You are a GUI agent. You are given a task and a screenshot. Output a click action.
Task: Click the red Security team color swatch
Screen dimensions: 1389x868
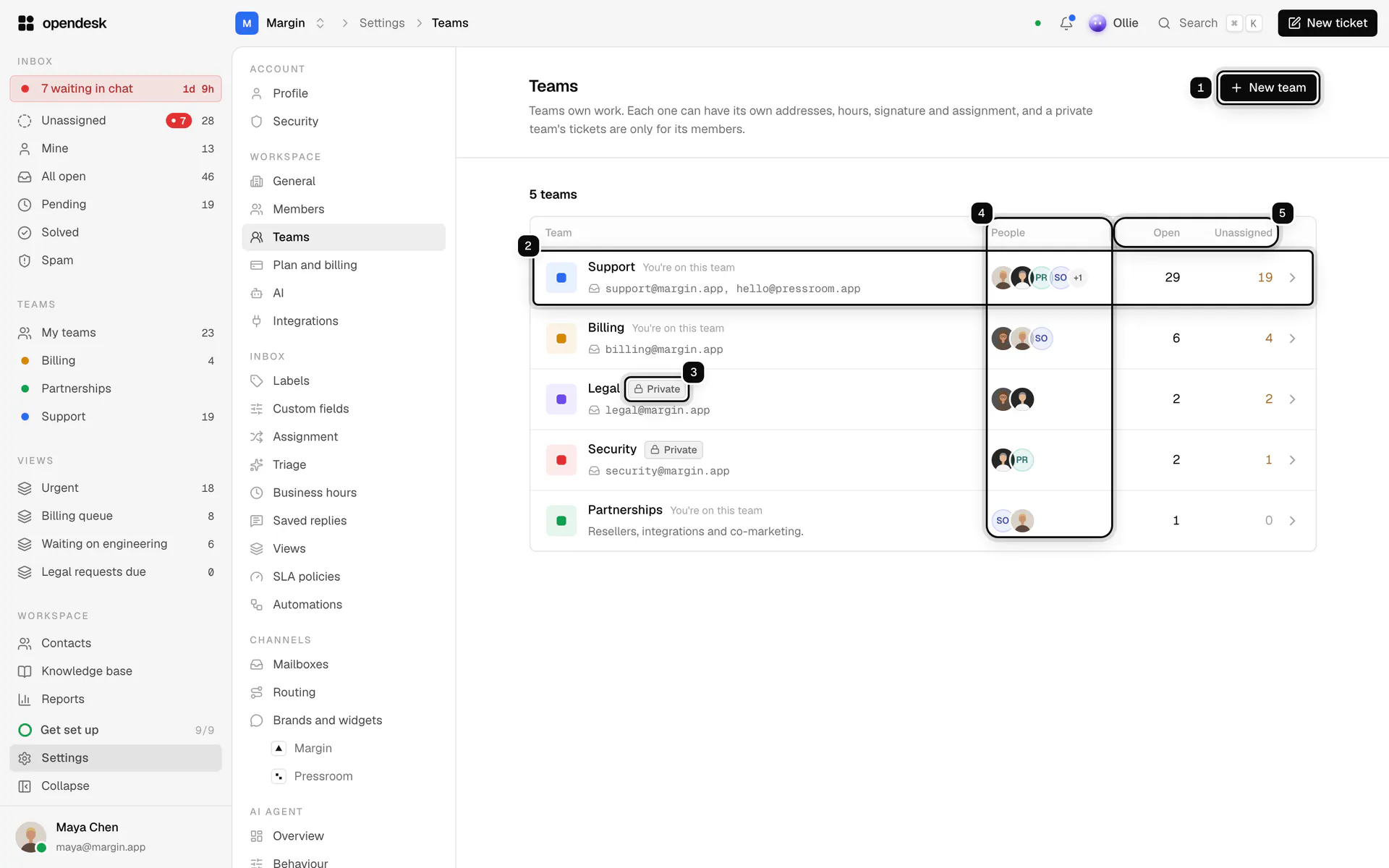tap(561, 460)
